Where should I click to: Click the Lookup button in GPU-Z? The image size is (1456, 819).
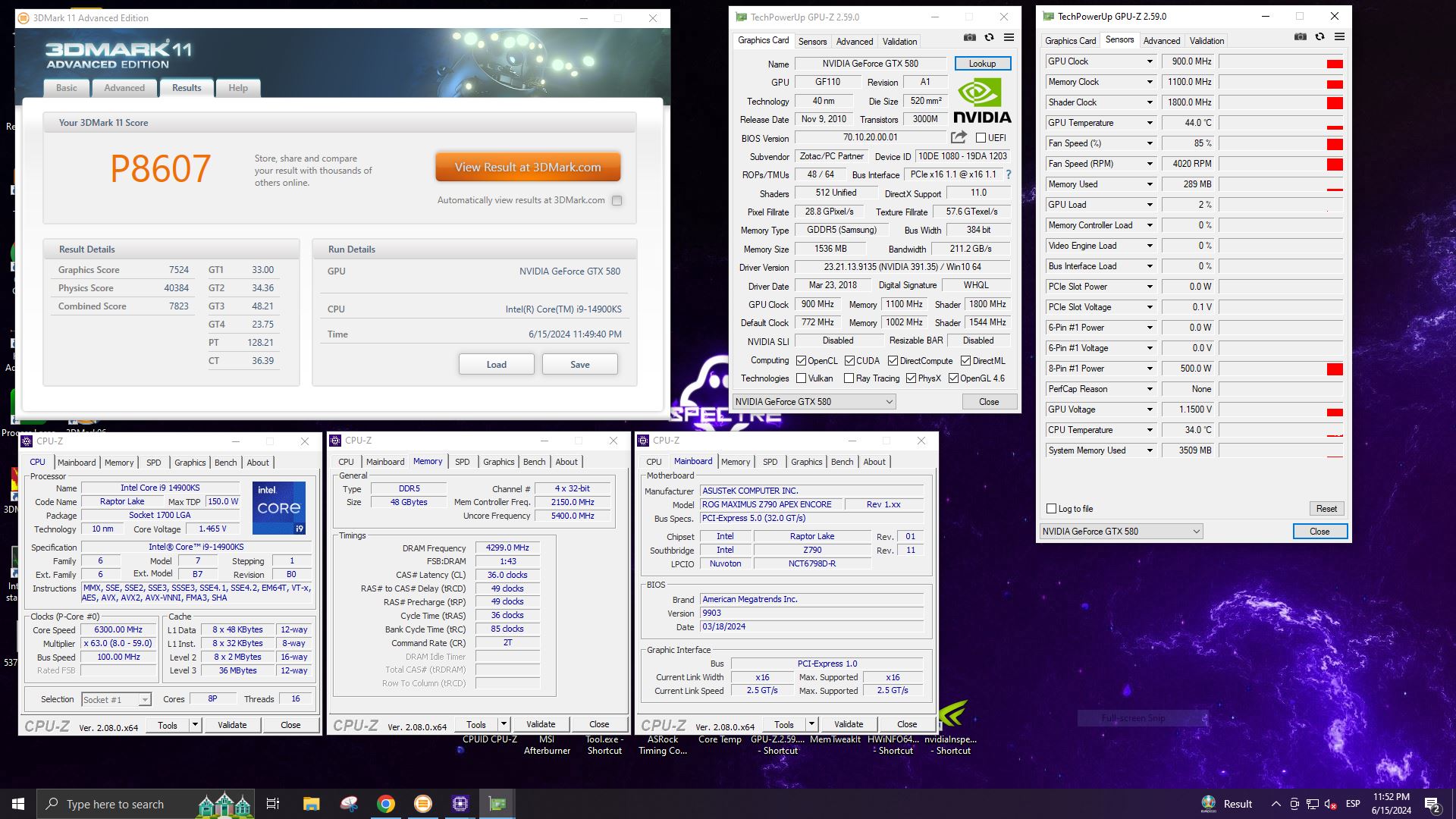[982, 64]
